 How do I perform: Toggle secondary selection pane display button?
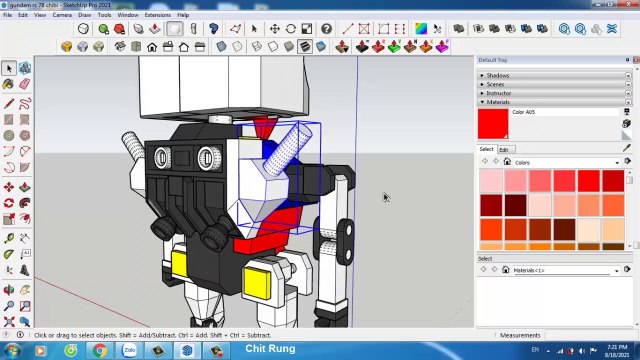(x=627, y=112)
